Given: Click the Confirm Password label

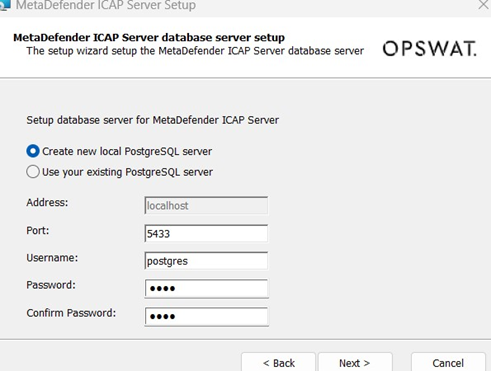Looking at the screenshot, I should click(x=71, y=313).
